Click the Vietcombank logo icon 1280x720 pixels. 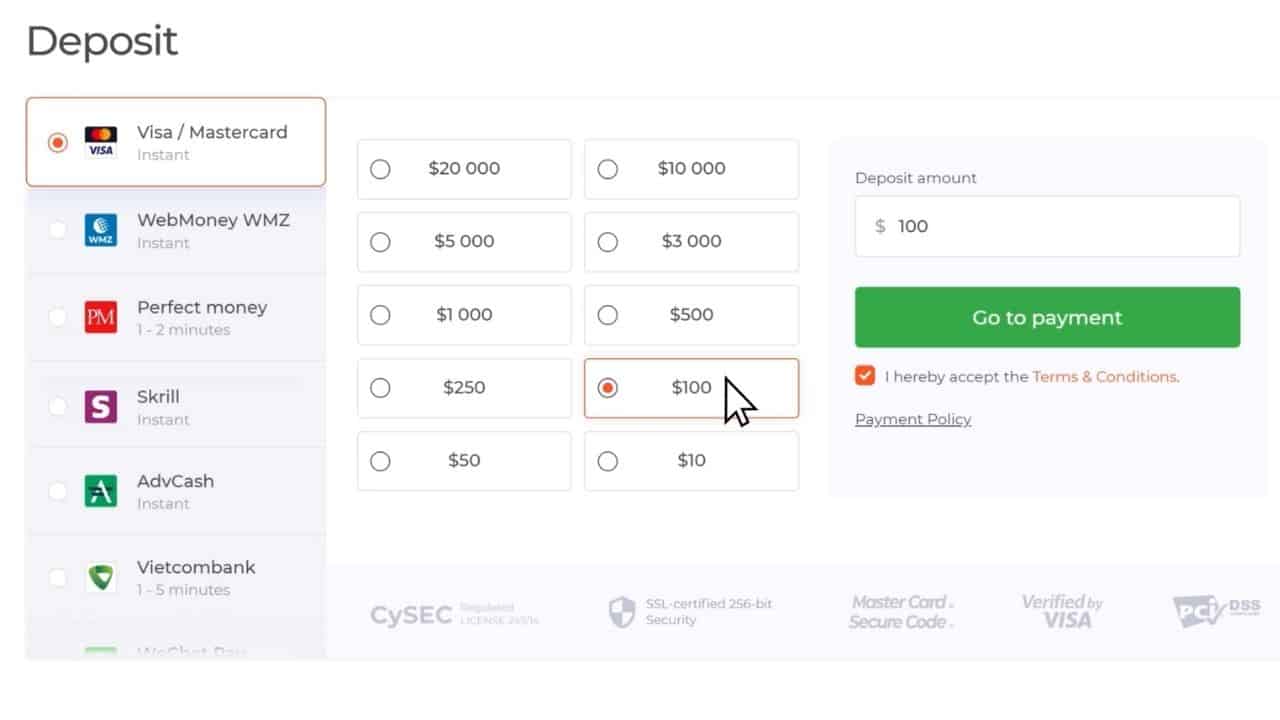[x=99, y=577]
